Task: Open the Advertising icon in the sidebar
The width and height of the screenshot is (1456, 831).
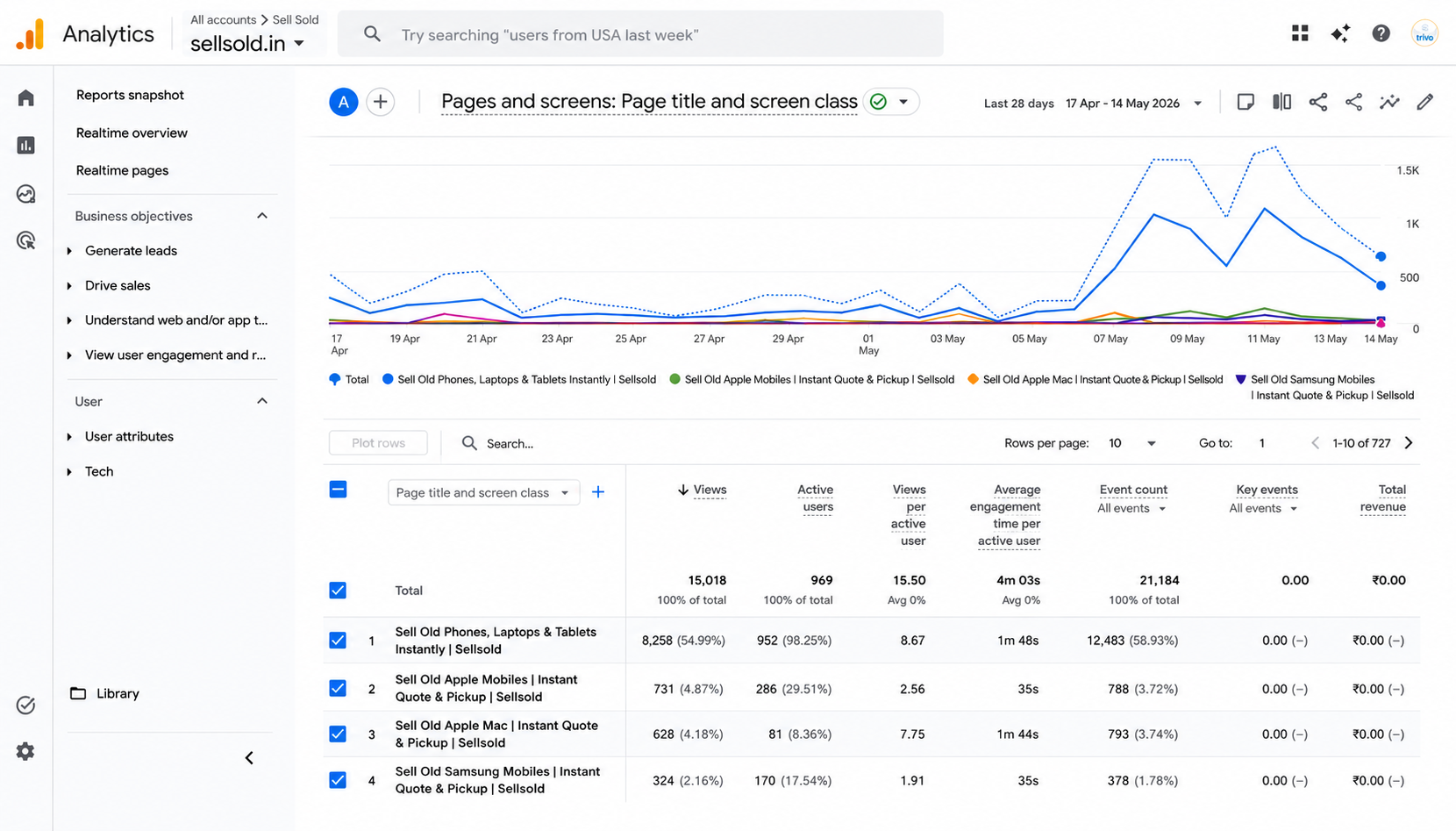Action: pos(26,240)
